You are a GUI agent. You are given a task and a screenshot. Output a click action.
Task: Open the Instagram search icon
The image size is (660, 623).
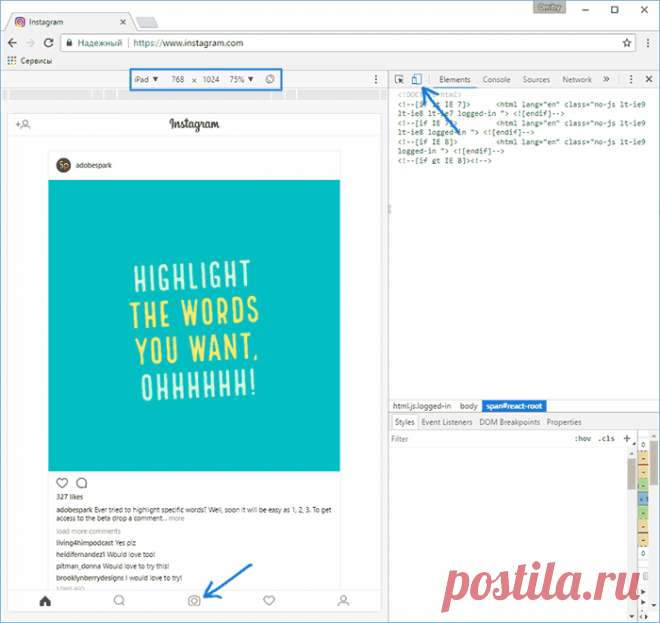[119, 601]
